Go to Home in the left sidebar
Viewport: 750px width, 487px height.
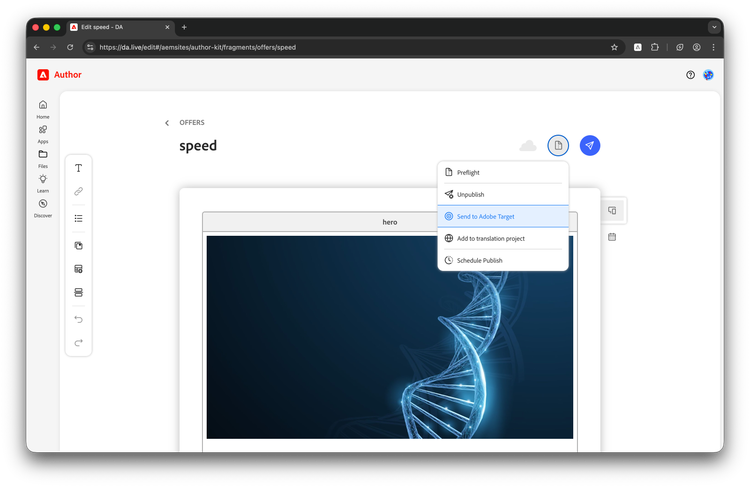(43, 108)
